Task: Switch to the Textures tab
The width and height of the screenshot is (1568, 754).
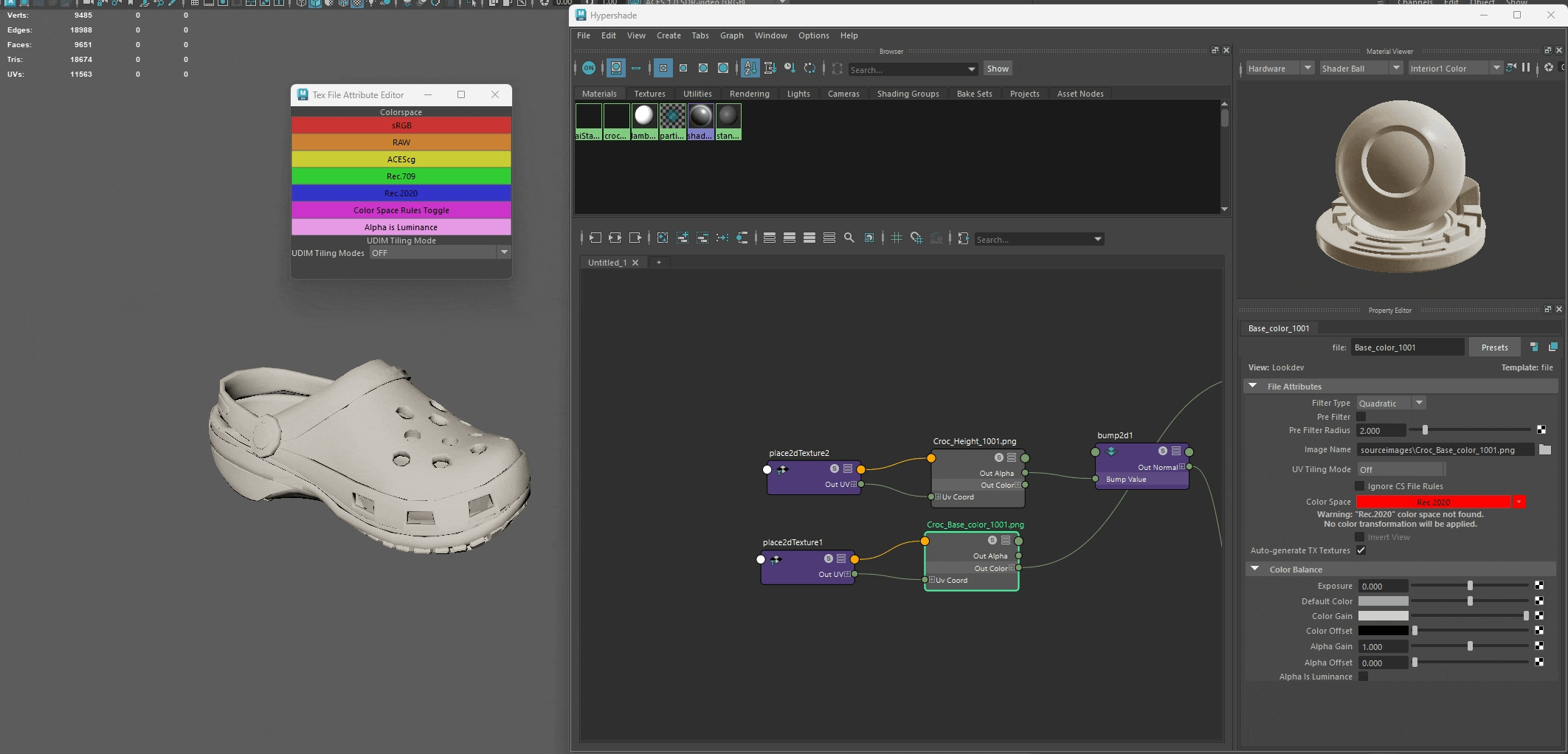Action: pyautogui.click(x=649, y=94)
